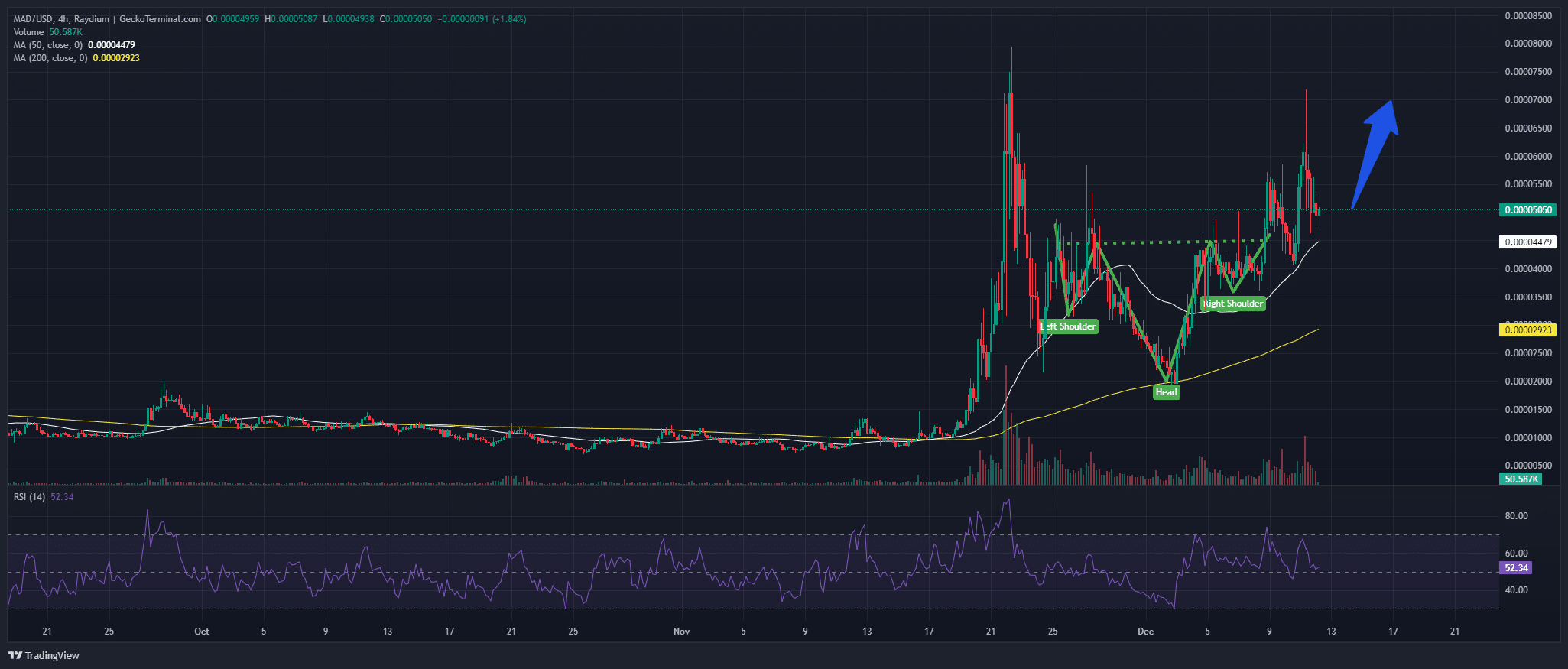Click the 0.00008000 price axis label
Screen dimensions: 1568x669
coord(1528,44)
